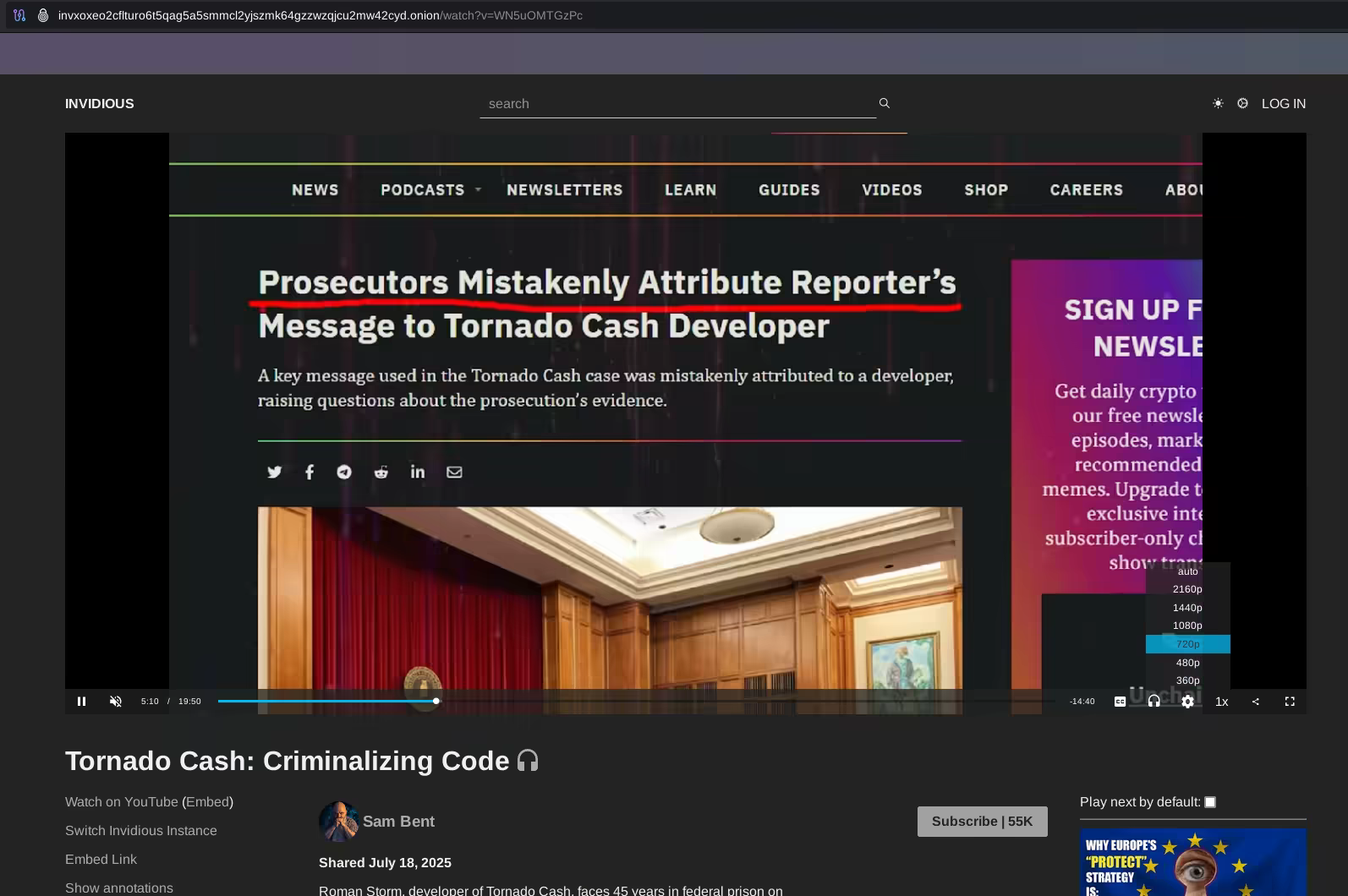The height and width of the screenshot is (896, 1348).
Task: Toggle closed captions in player
Action: pos(1120,702)
